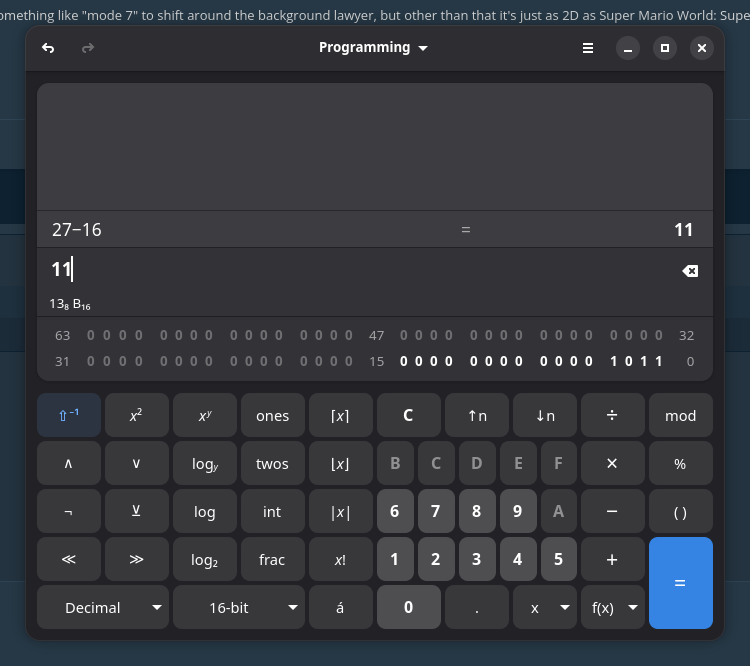
Task: Toggle the bit to the right of the 63 label
Action: [x=91, y=335]
